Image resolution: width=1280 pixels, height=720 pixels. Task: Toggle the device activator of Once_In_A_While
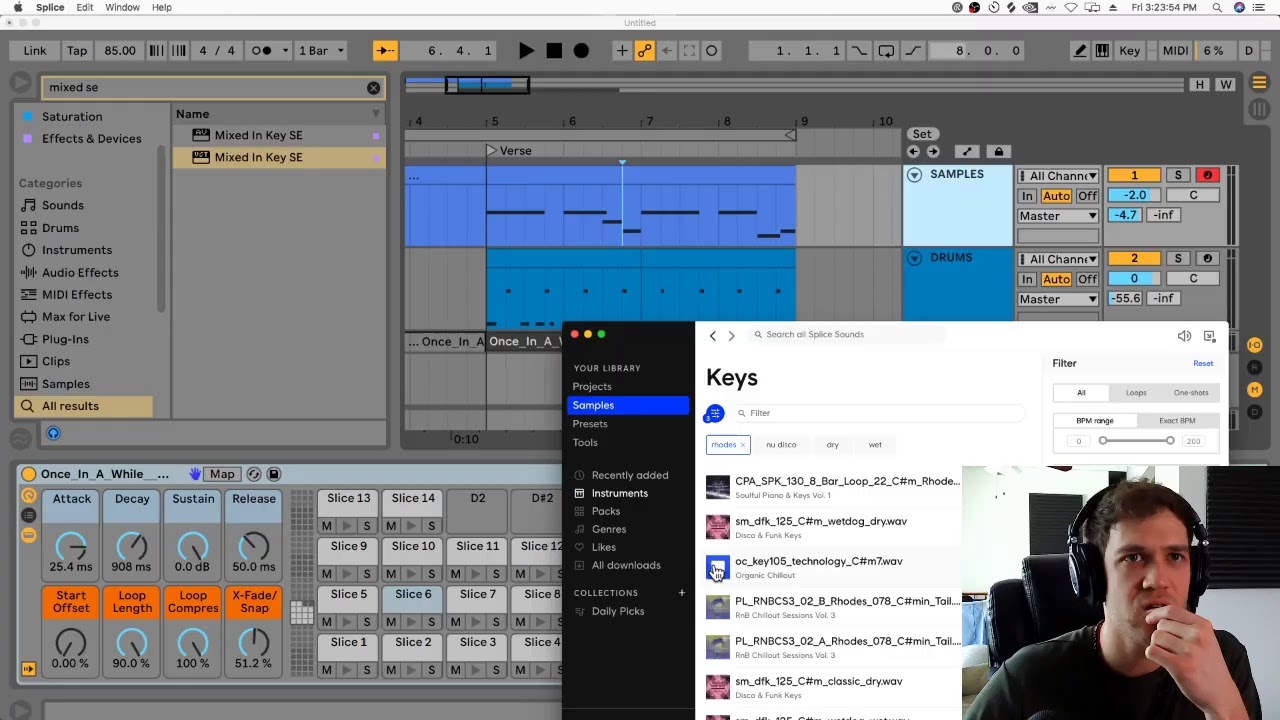click(28, 474)
